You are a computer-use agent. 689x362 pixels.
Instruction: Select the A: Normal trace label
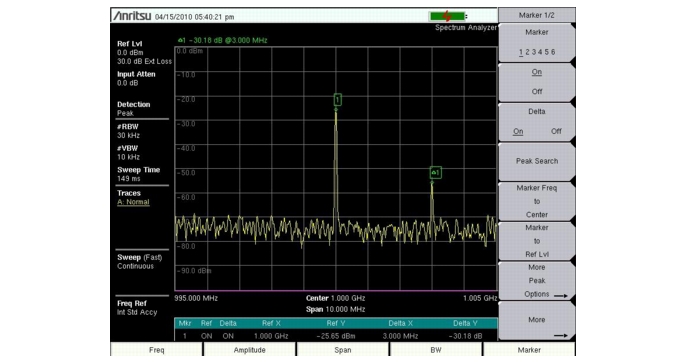pyautogui.click(x=133, y=202)
